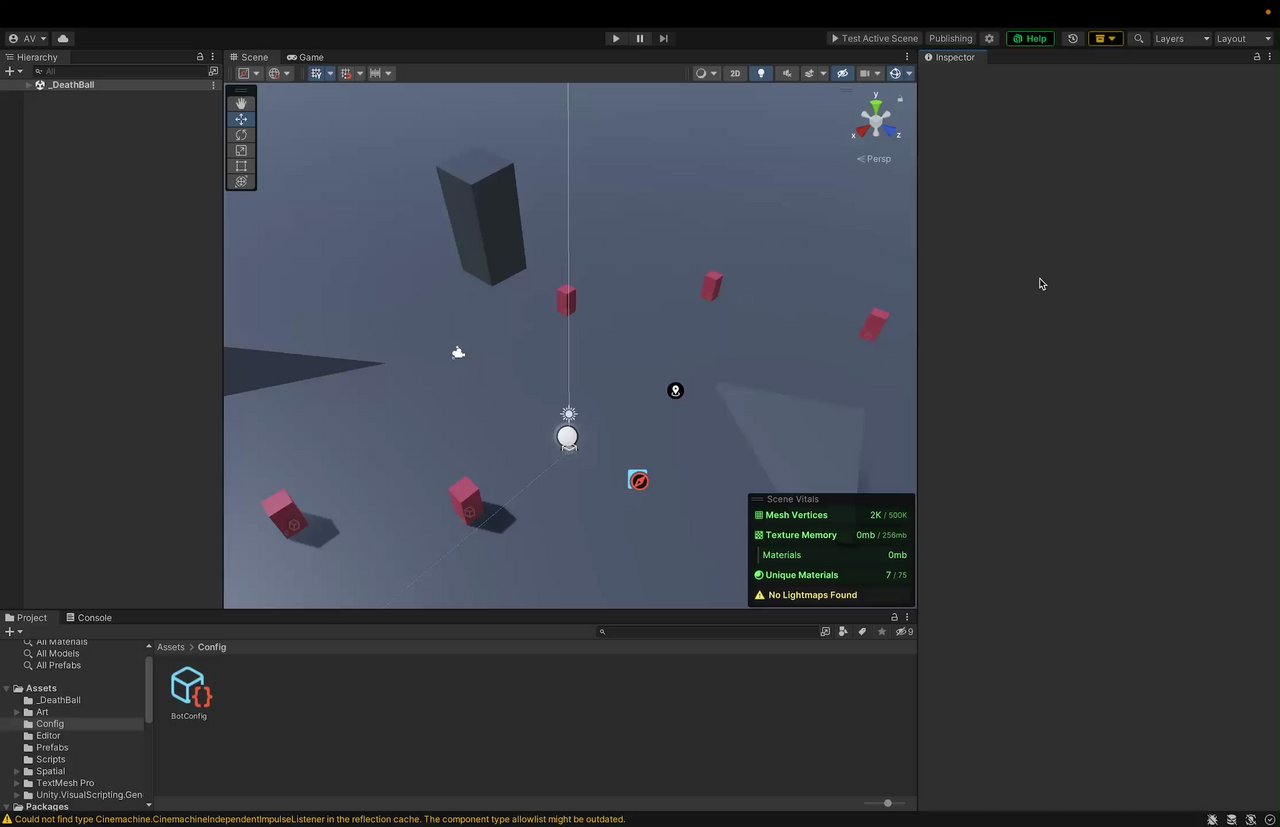
Task: Toggle scene lighting bulb
Action: [x=761, y=73]
